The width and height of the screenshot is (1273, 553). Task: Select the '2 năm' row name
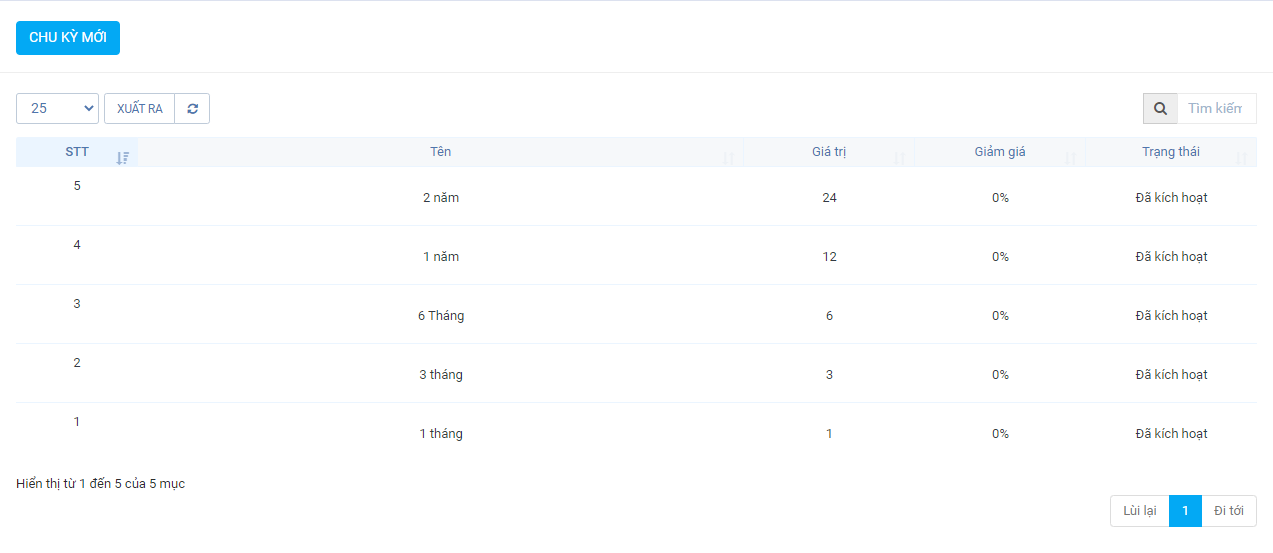tap(441, 198)
